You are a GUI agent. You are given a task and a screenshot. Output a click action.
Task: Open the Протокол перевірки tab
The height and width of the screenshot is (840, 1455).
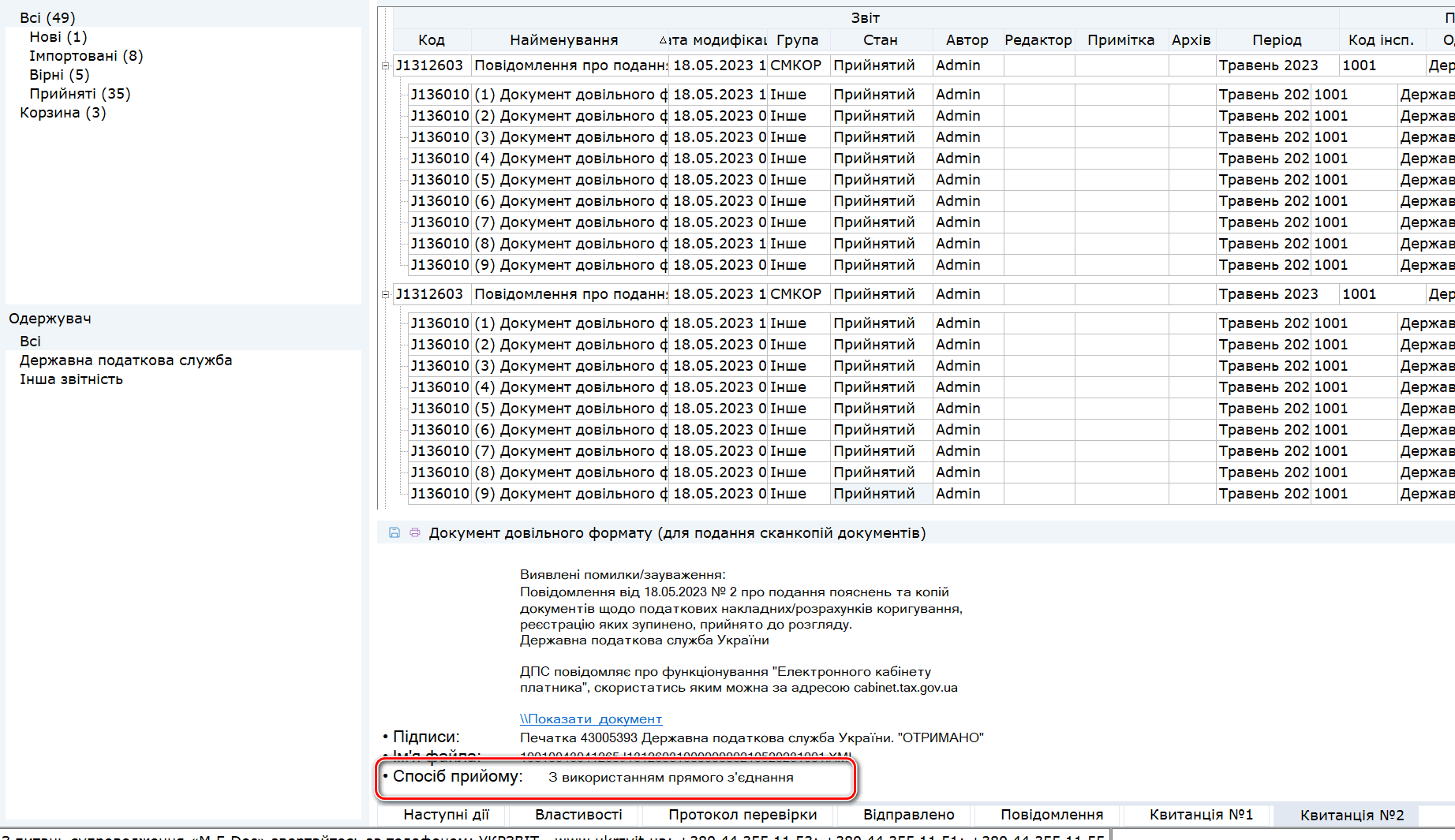(x=742, y=815)
